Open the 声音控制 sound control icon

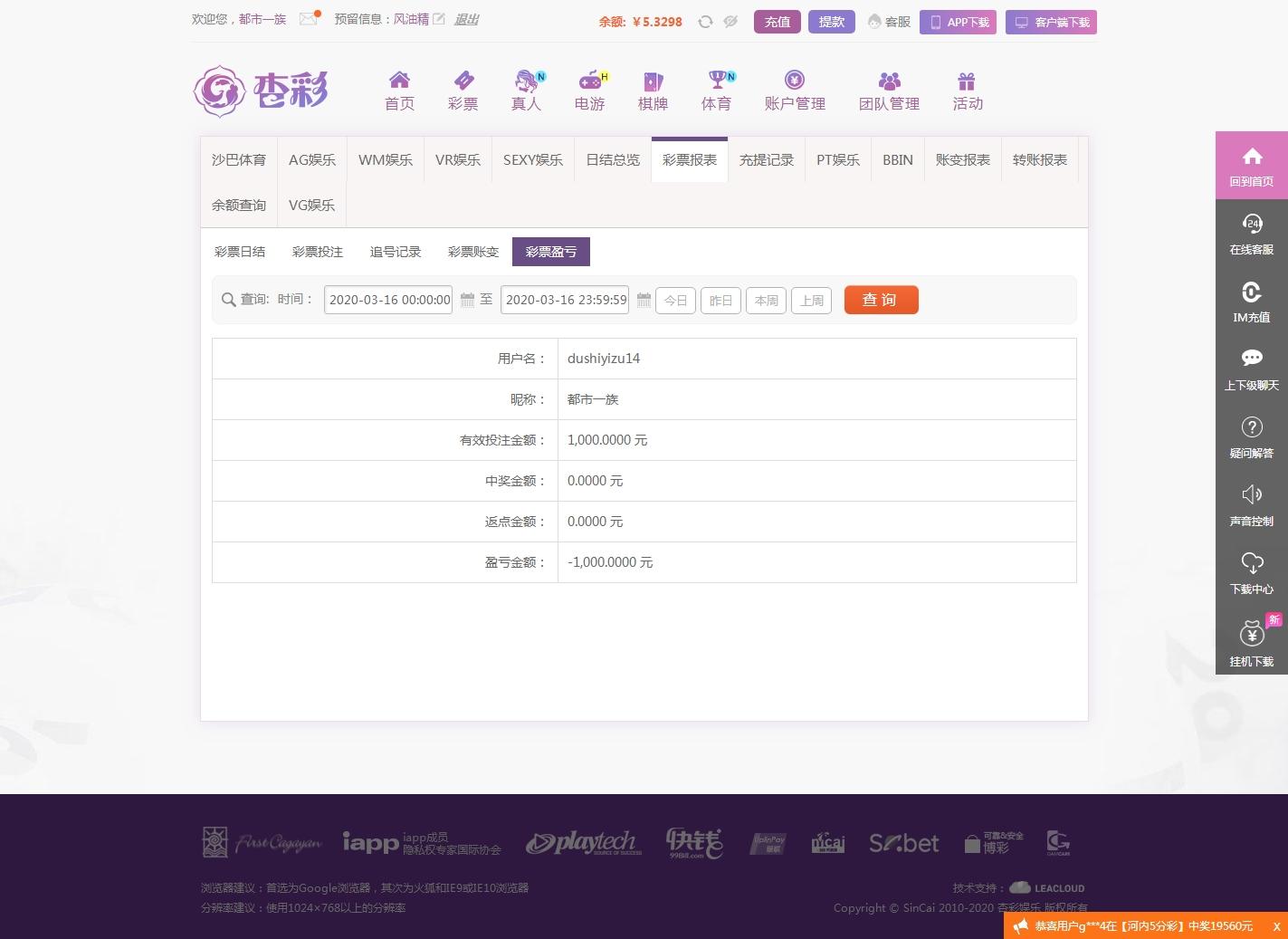[1251, 504]
